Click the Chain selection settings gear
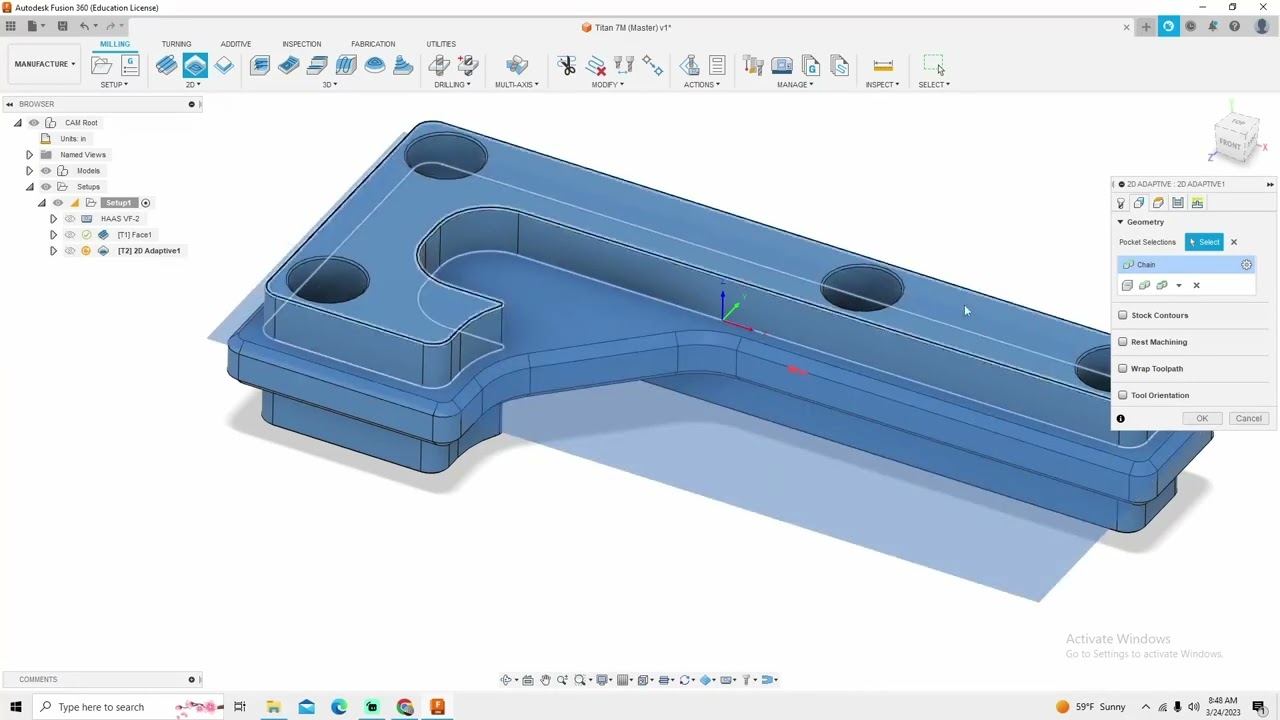Viewport: 1280px width, 720px height. 1246,265
